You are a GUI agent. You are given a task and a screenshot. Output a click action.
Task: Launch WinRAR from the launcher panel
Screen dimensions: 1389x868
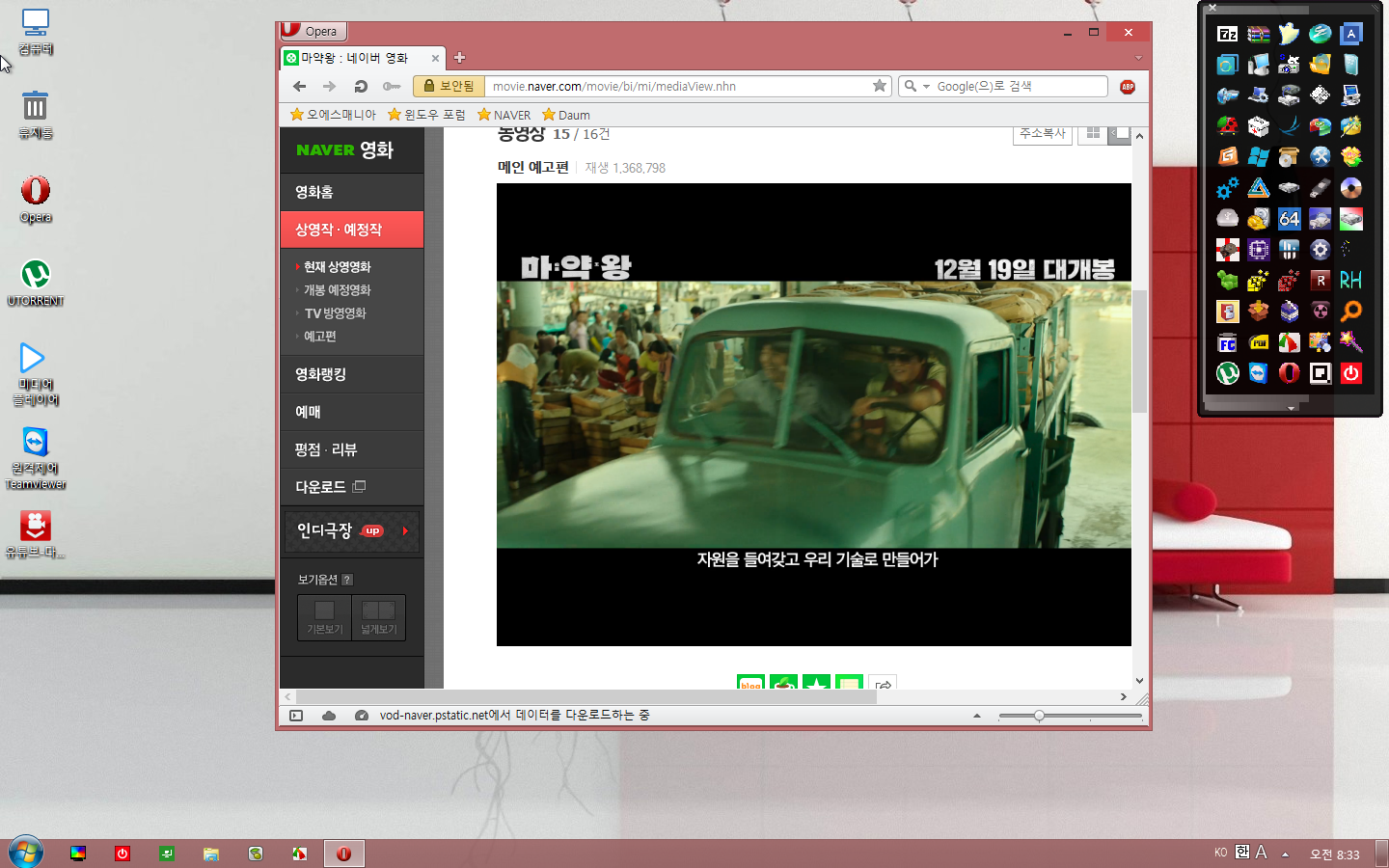tap(1259, 34)
